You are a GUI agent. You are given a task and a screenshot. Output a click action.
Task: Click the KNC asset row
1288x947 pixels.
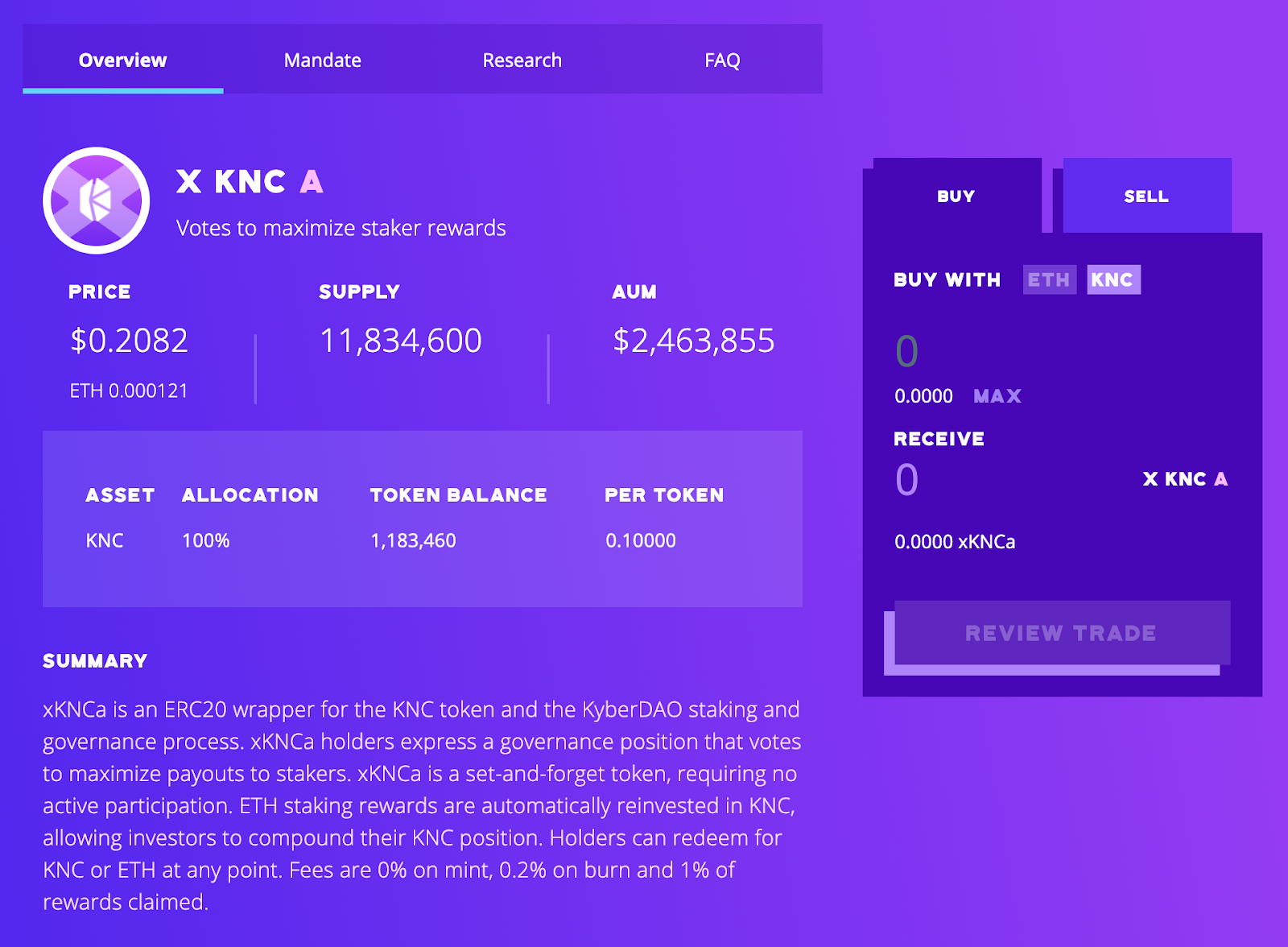point(105,540)
